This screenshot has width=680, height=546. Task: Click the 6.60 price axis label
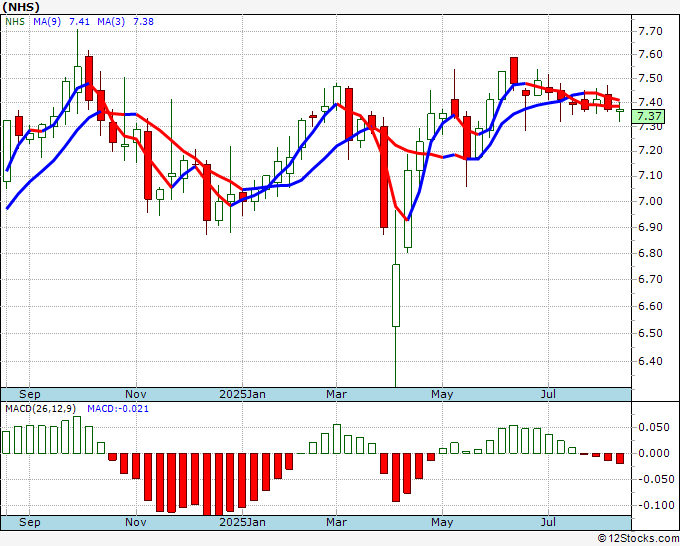[x=650, y=306]
